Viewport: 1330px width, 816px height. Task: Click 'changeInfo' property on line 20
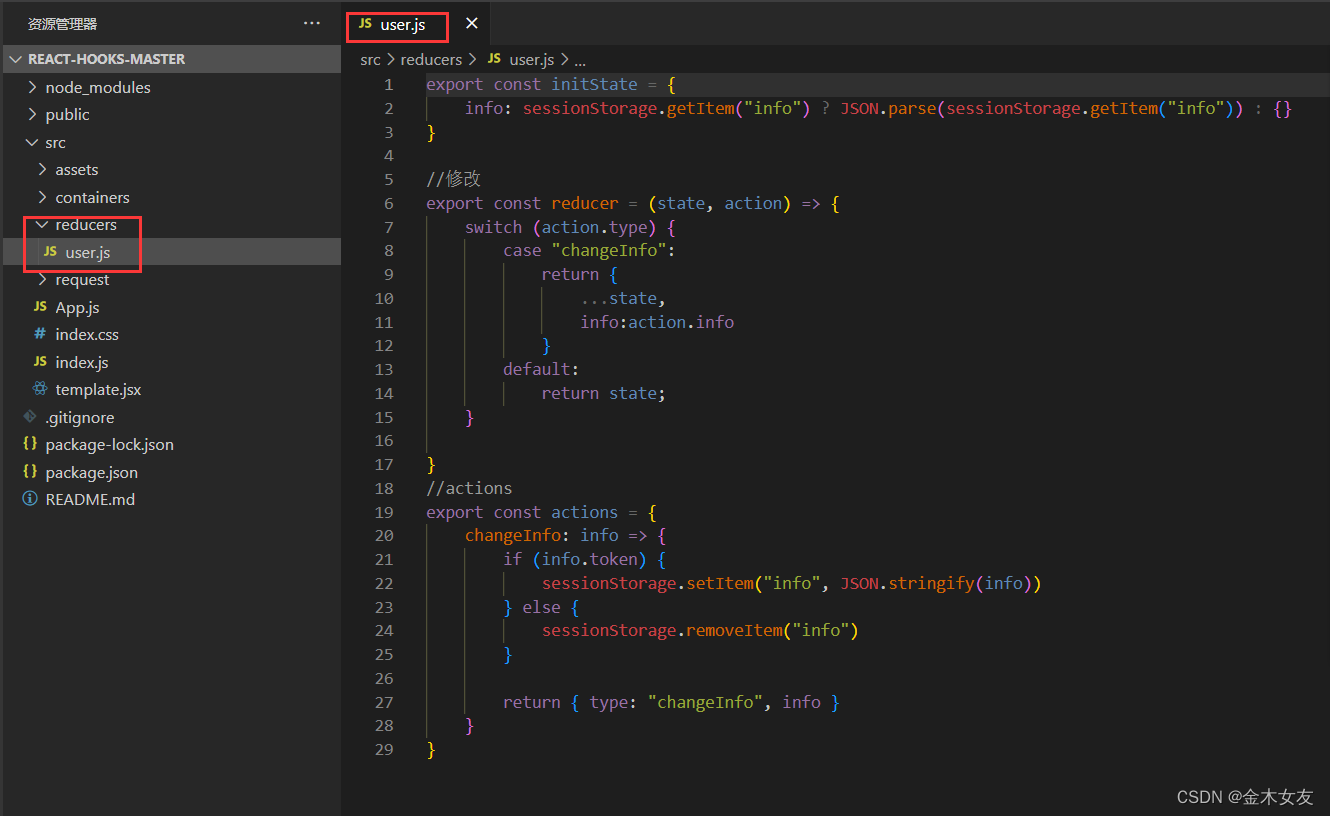pyautogui.click(x=513, y=536)
